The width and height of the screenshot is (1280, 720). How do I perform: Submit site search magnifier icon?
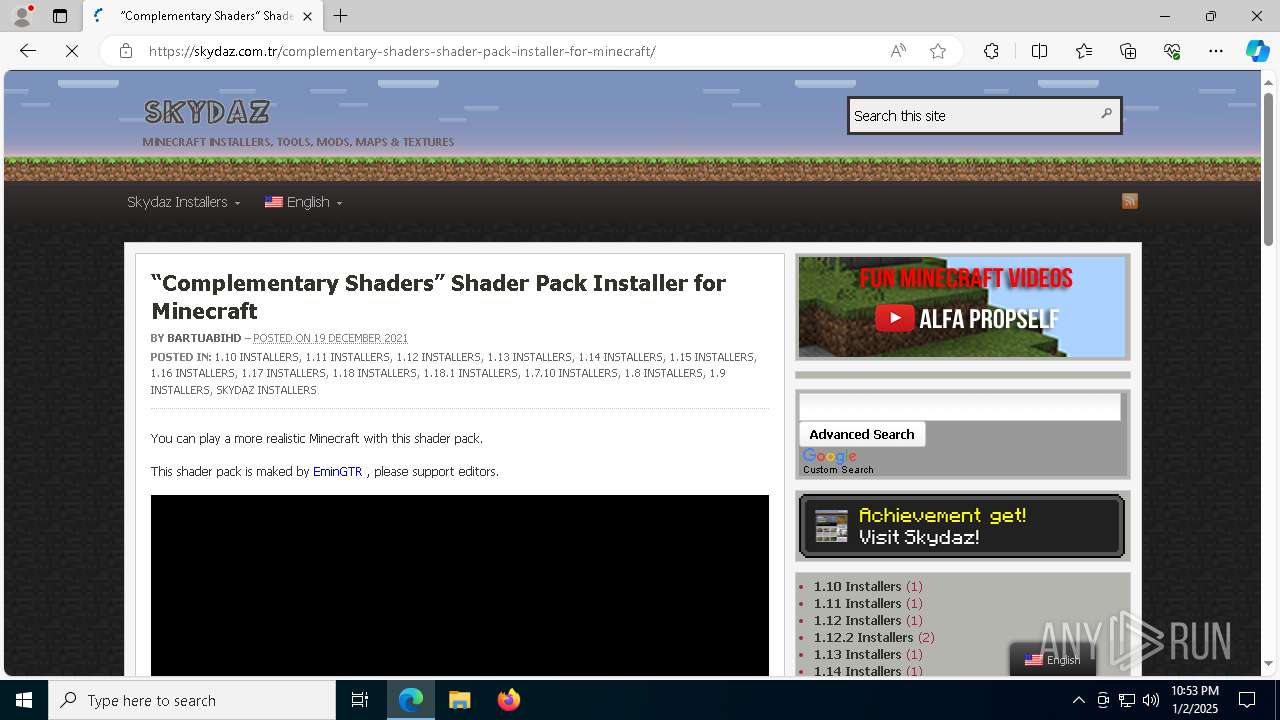(1106, 114)
